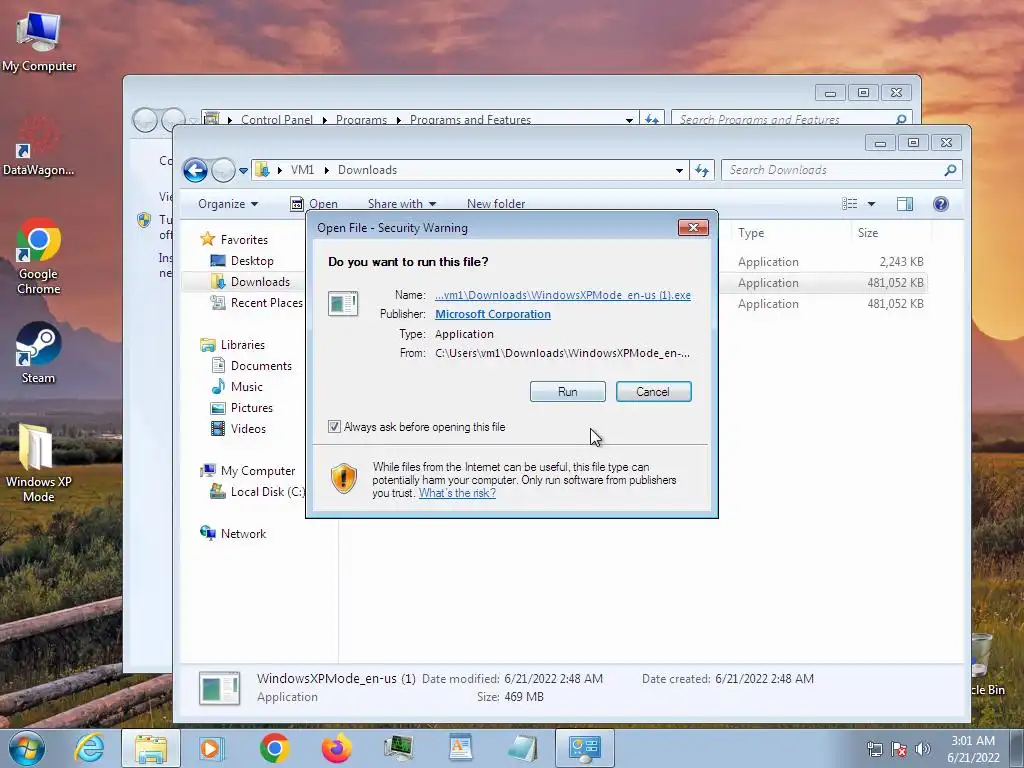Open WordPad-style taskbar icon with letter A
1024x768 pixels.
(x=460, y=748)
